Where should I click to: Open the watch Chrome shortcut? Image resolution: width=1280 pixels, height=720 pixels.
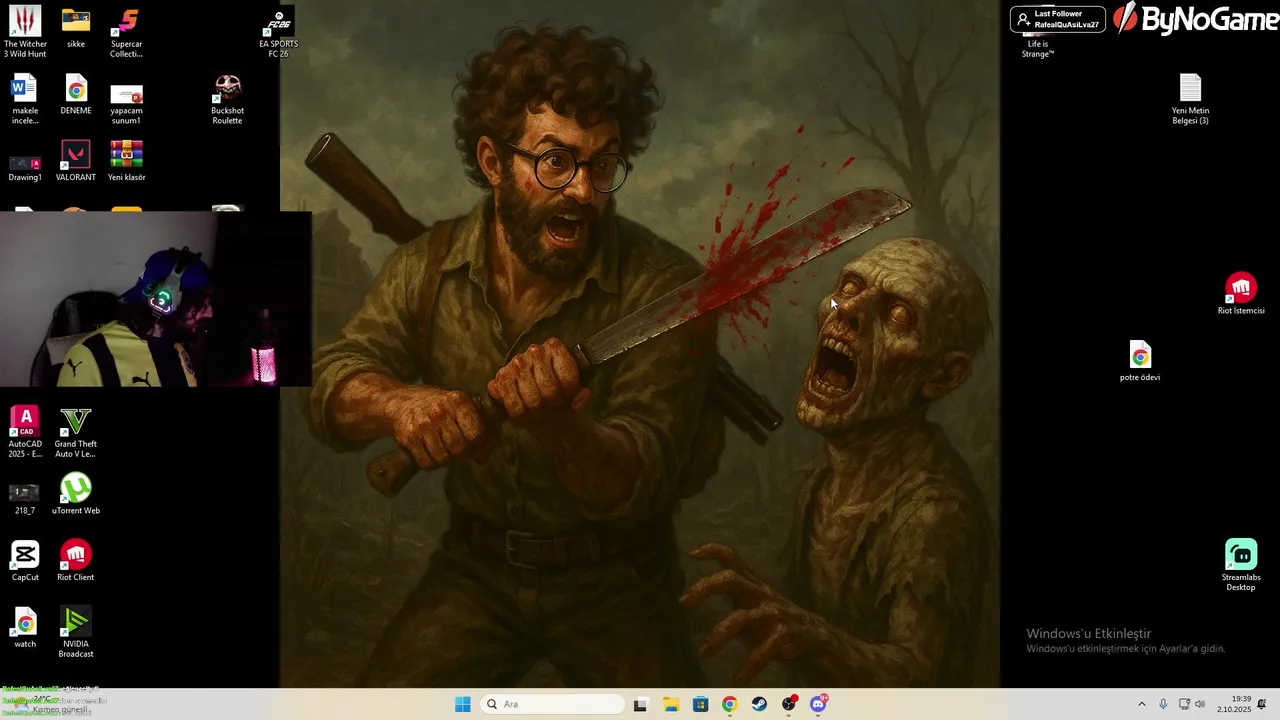pos(25,628)
